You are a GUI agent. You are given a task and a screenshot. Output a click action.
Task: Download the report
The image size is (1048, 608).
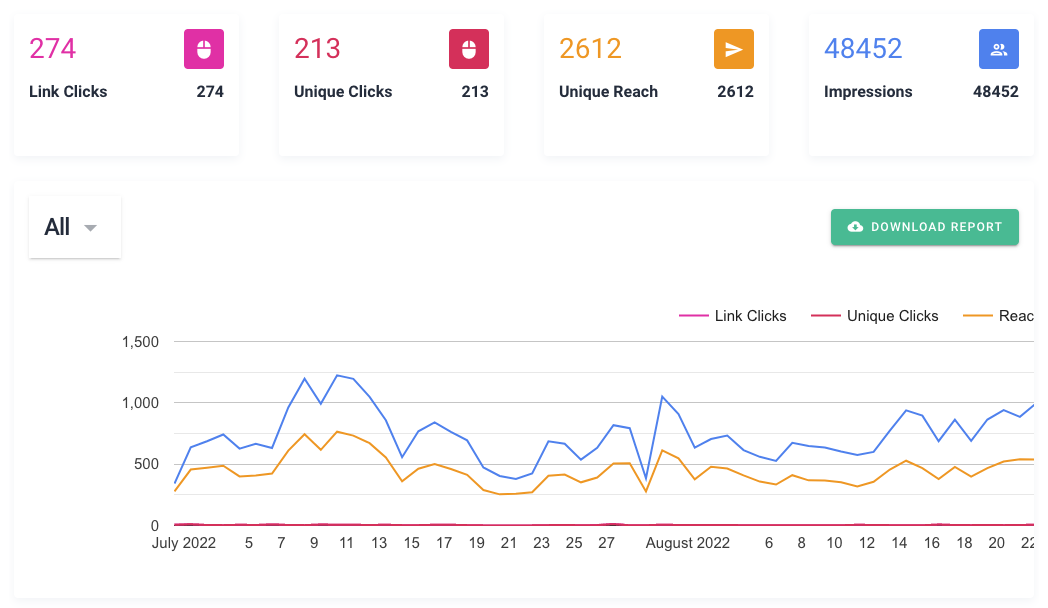coord(924,227)
